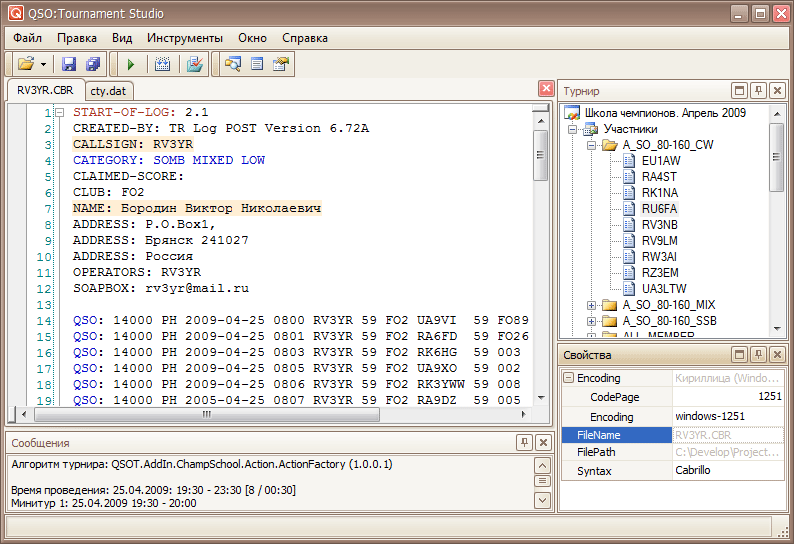This screenshot has width=794, height=544.
Task: Click the Save All toolbar icon
Action: point(93,64)
